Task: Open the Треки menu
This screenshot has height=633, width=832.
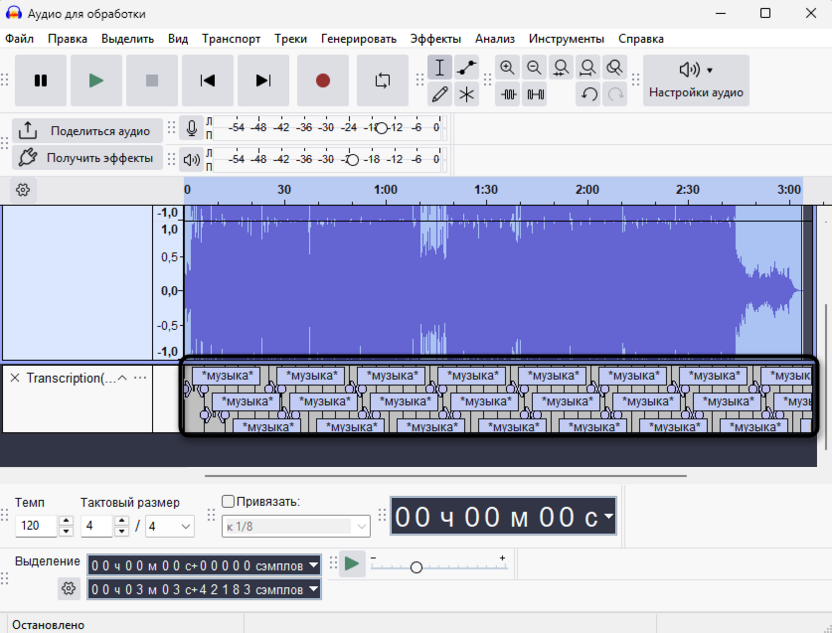Action: [290, 39]
